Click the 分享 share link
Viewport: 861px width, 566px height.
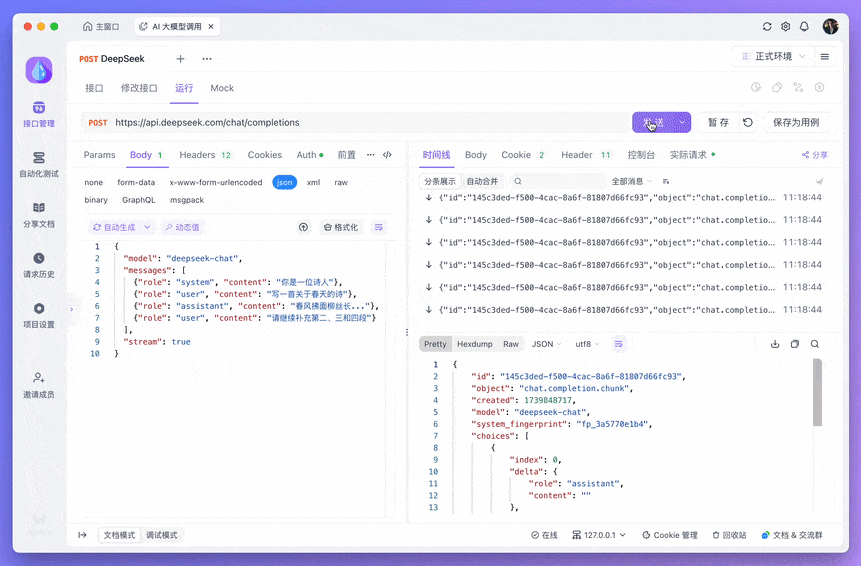coord(814,155)
